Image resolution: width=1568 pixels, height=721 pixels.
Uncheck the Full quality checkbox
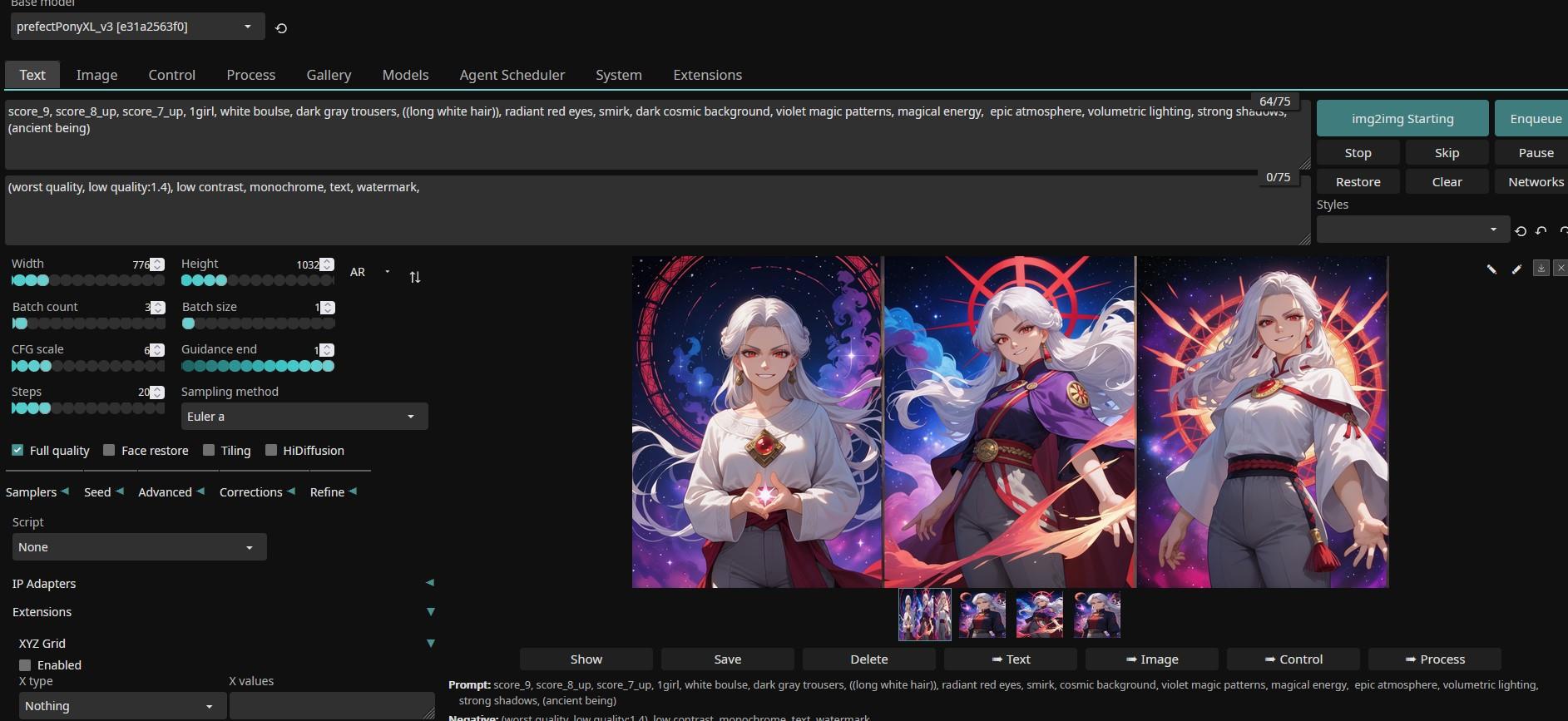(x=17, y=450)
